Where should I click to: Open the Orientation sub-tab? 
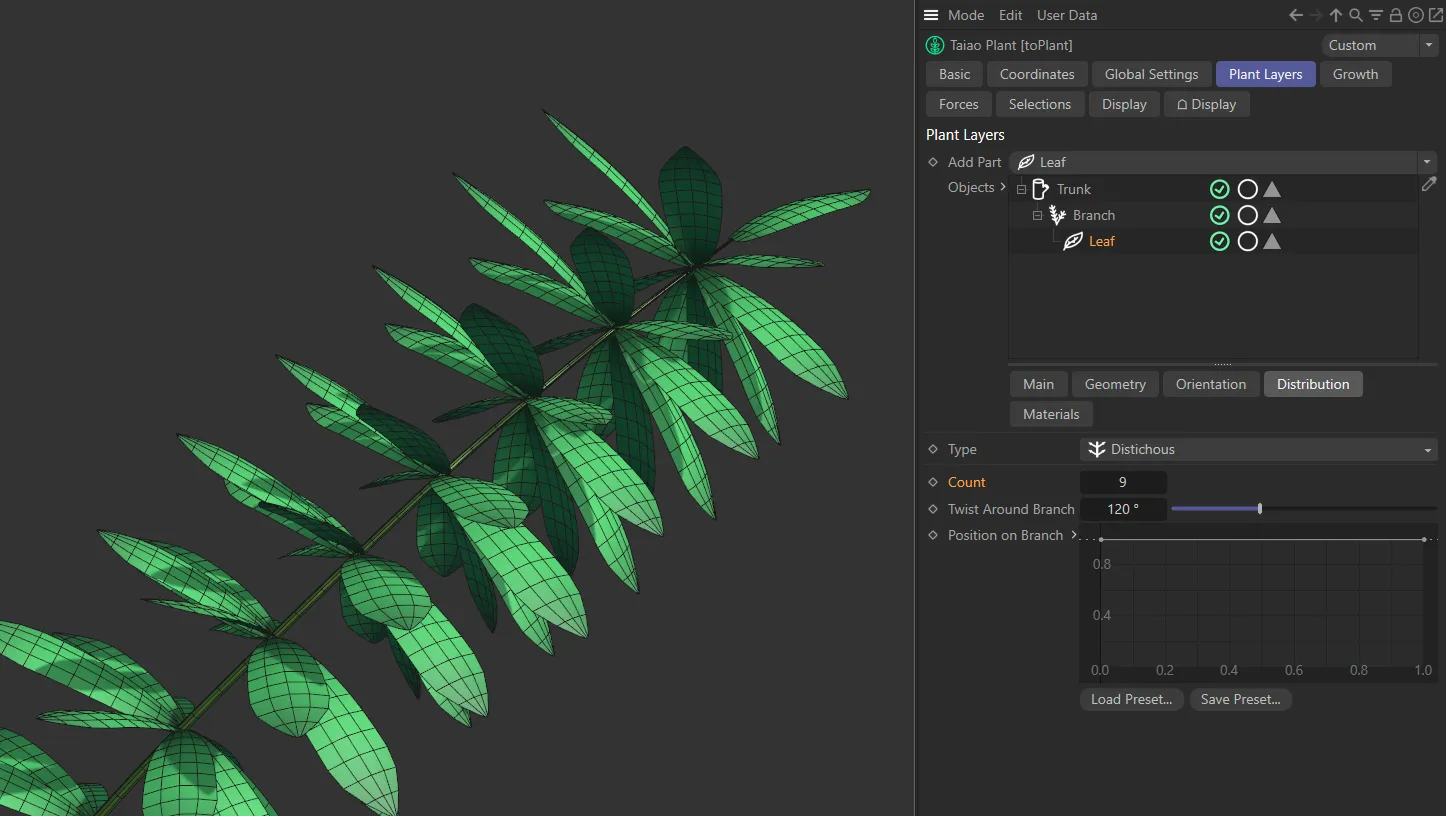[x=1210, y=384]
